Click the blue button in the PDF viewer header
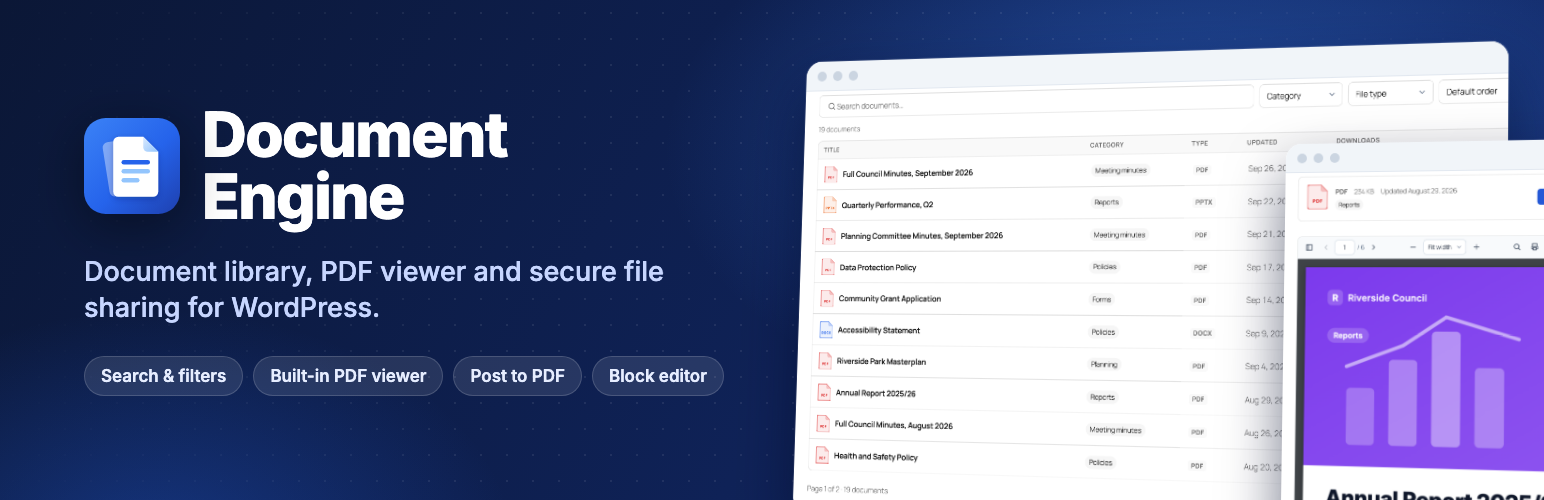Image resolution: width=1544 pixels, height=500 pixels. [1540, 196]
